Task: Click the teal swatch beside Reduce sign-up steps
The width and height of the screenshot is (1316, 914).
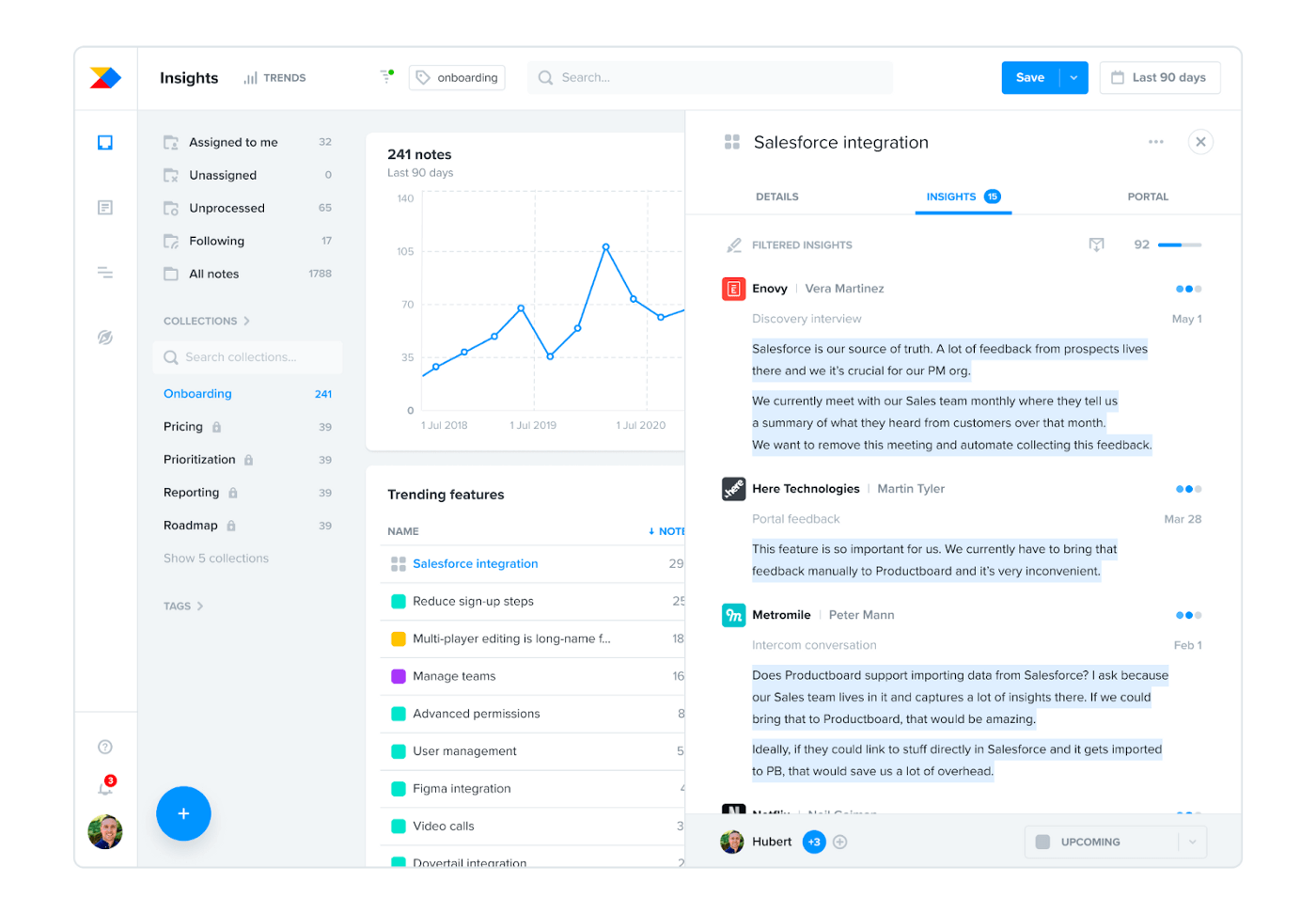Action: coord(398,602)
